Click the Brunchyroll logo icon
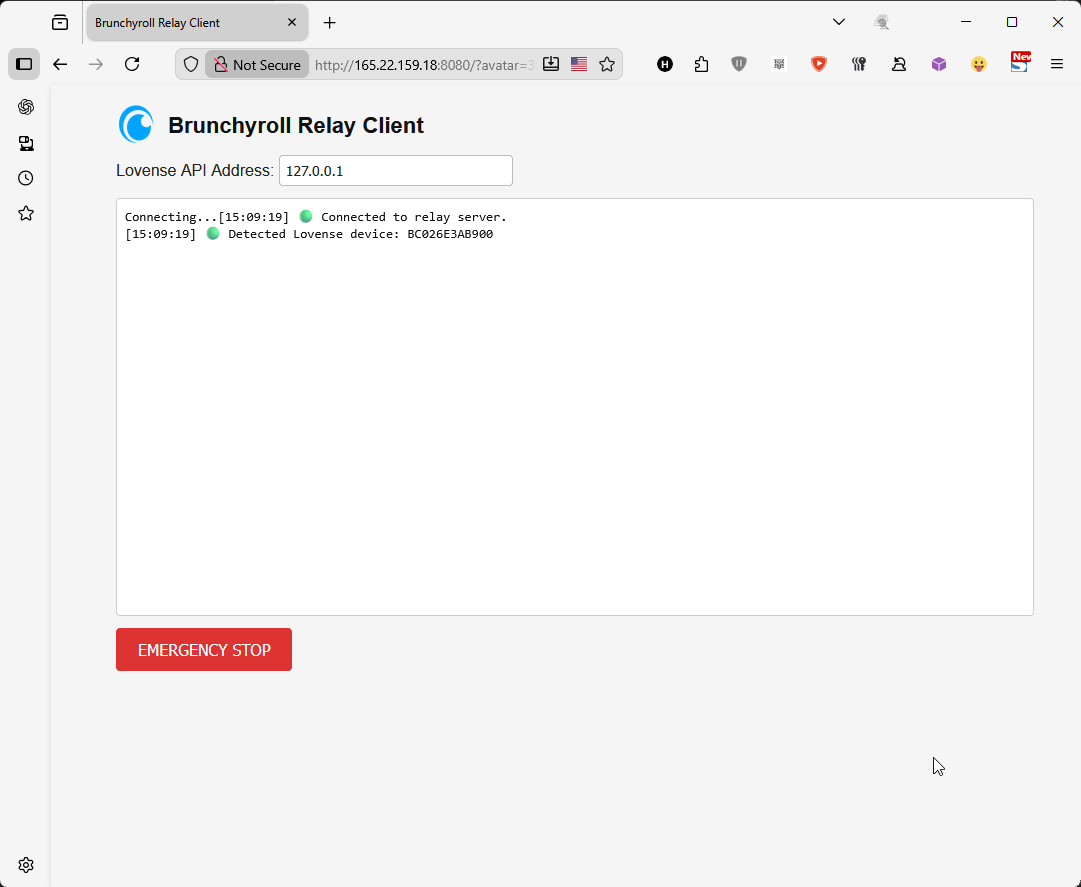The image size is (1081, 887). pyautogui.click(x=136, y=125)
